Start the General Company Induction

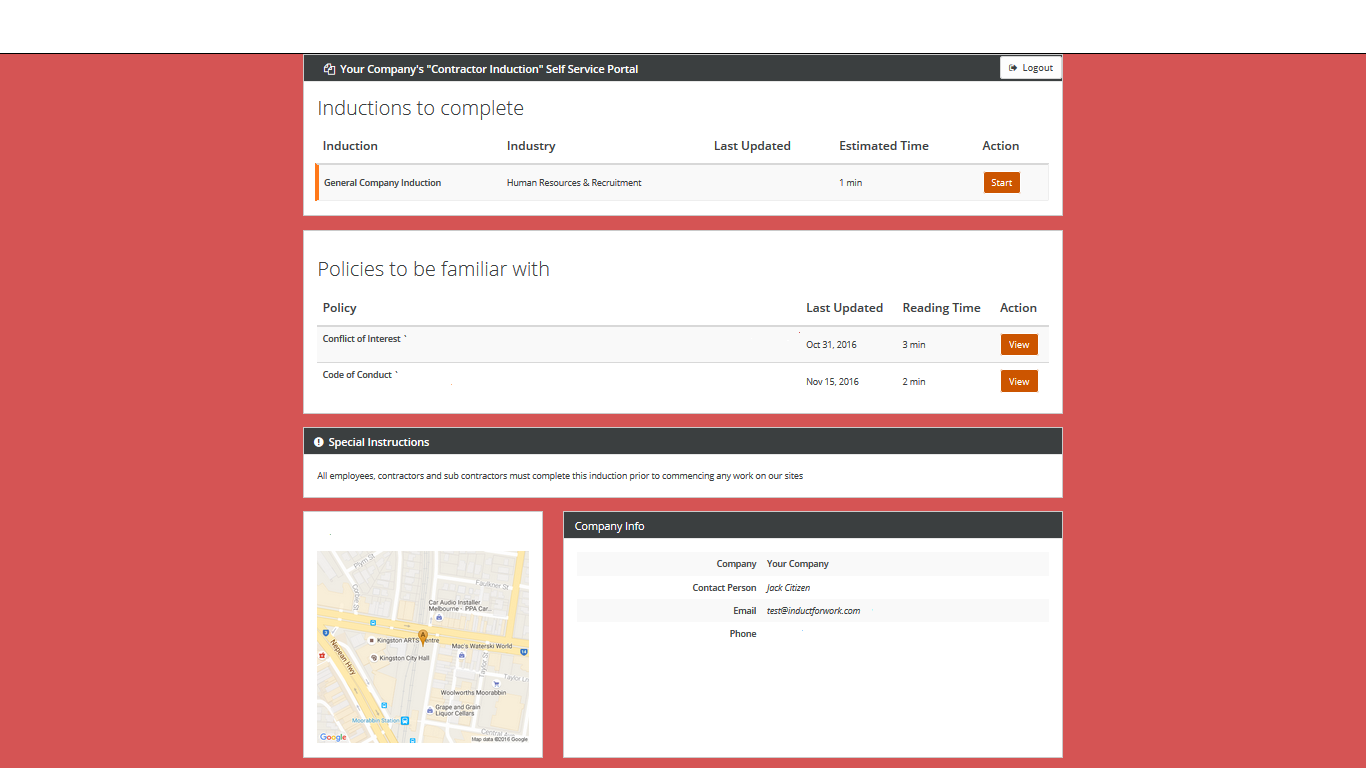(x=1002, y=183)
